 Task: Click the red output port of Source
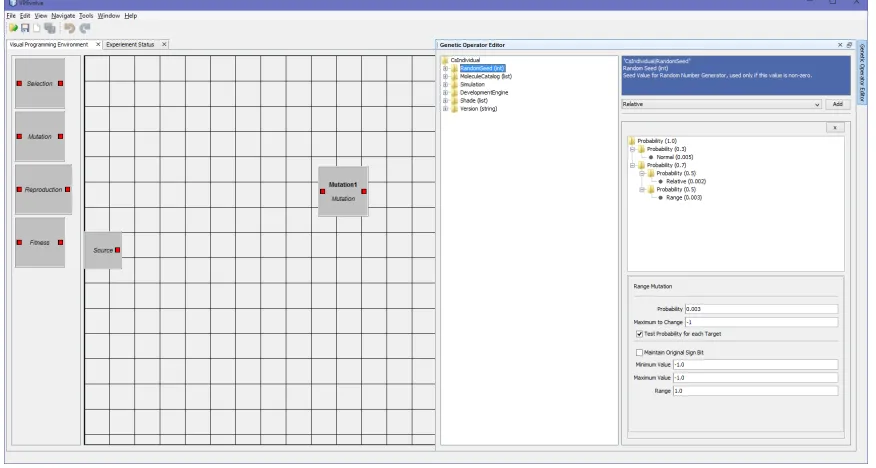tap(117, 250)
